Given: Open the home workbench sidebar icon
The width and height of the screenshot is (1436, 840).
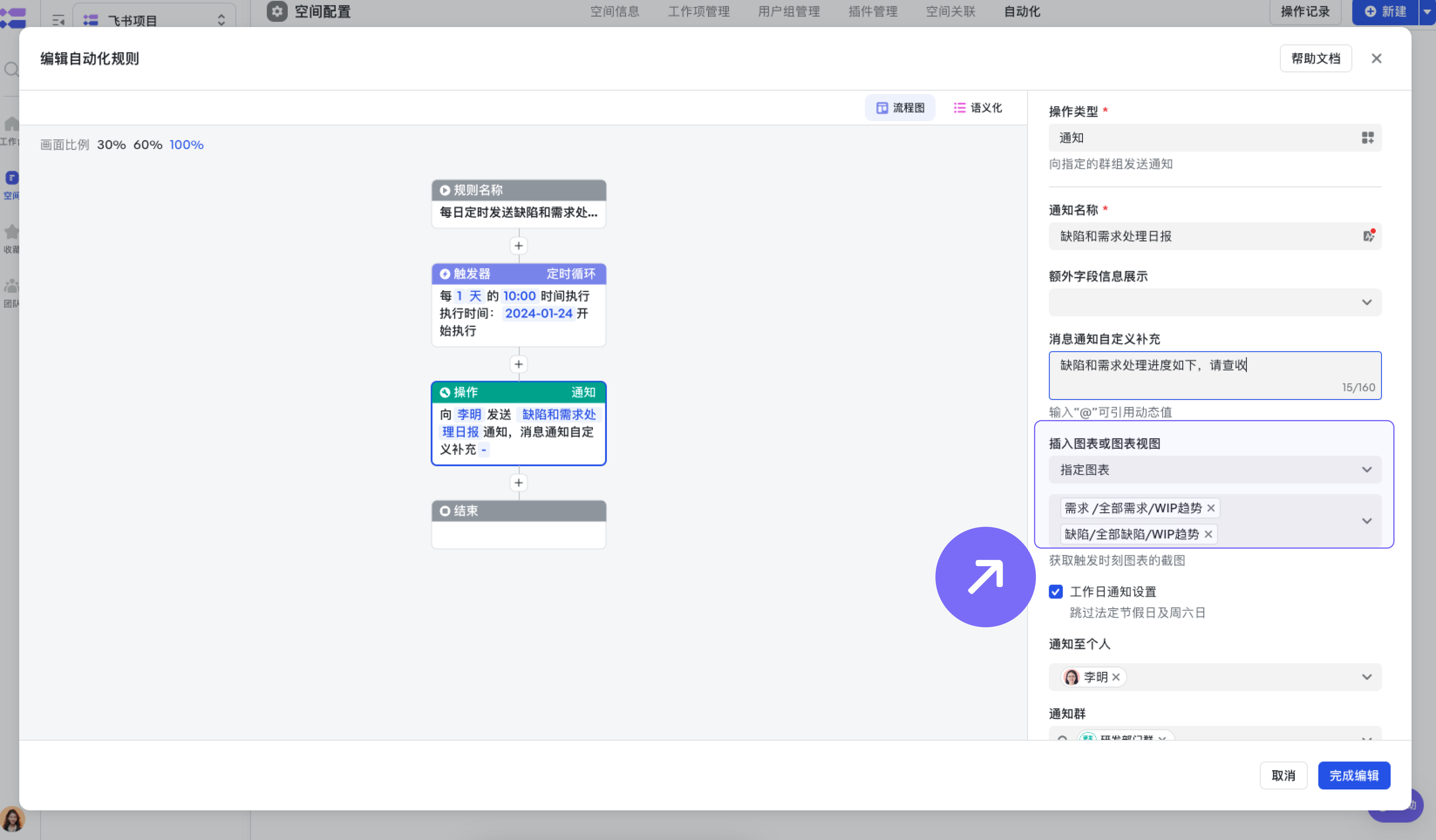Looking at the screenshot, I should coord(11,124).
